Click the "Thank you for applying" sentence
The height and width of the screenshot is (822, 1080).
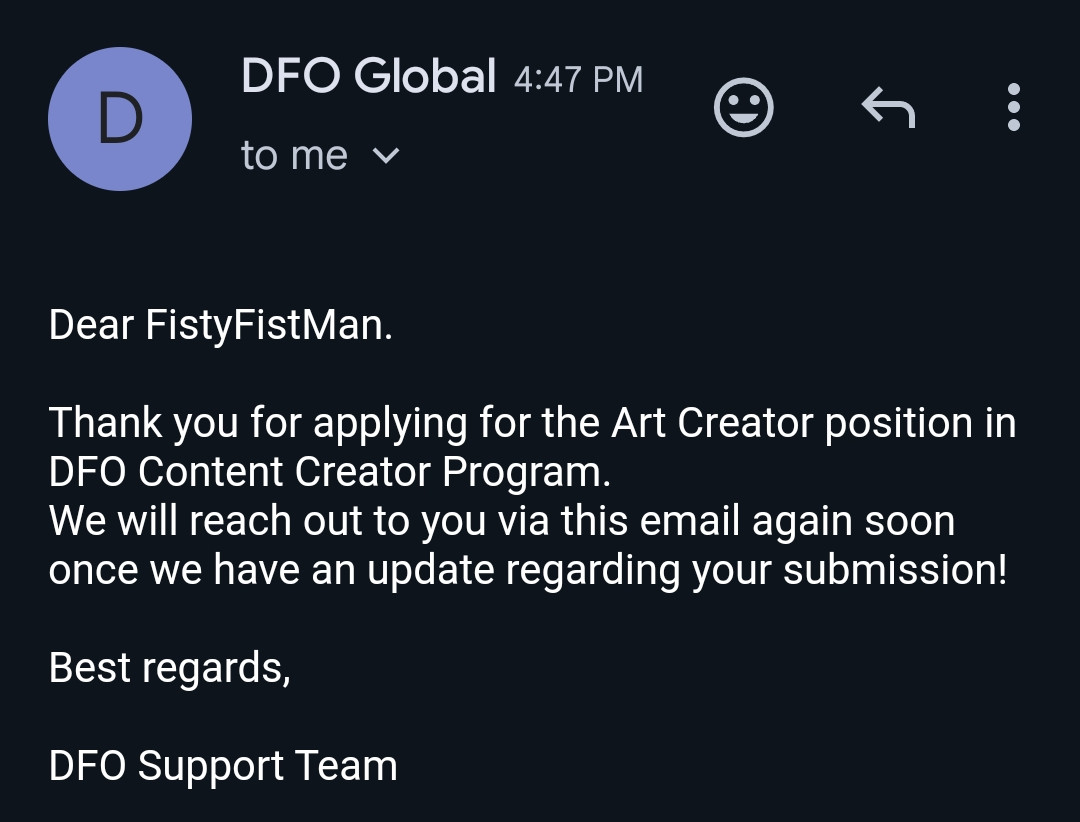(532, 422)
